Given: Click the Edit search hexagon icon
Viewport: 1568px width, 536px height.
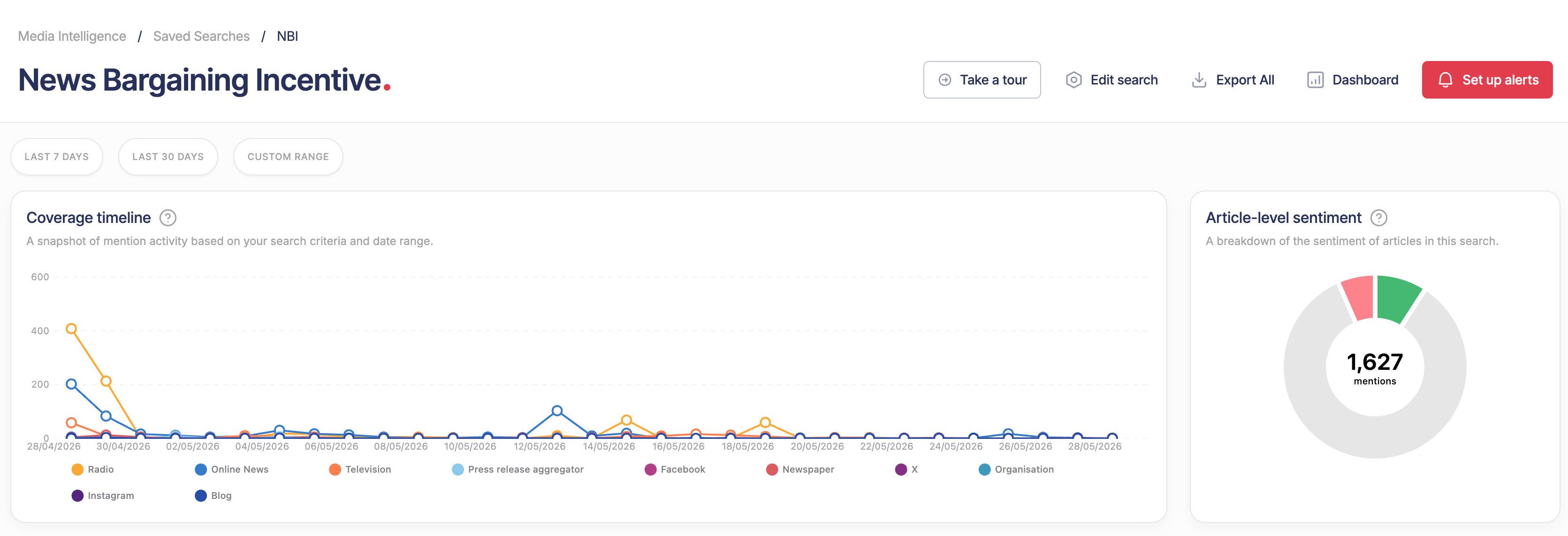Looking at the screenshot, I should tap(1074, 80).
